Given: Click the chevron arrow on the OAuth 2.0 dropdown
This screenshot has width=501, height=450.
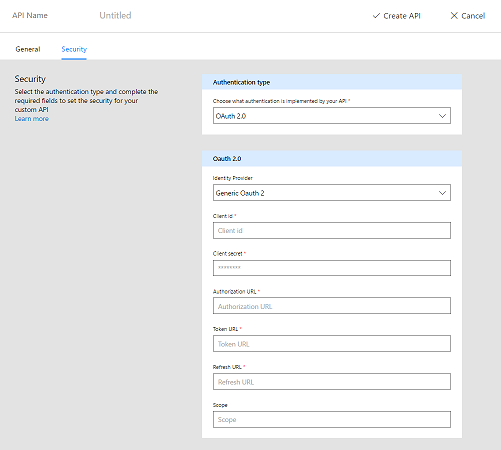Looking at the screenshot, I should click(x=442, y=116).
